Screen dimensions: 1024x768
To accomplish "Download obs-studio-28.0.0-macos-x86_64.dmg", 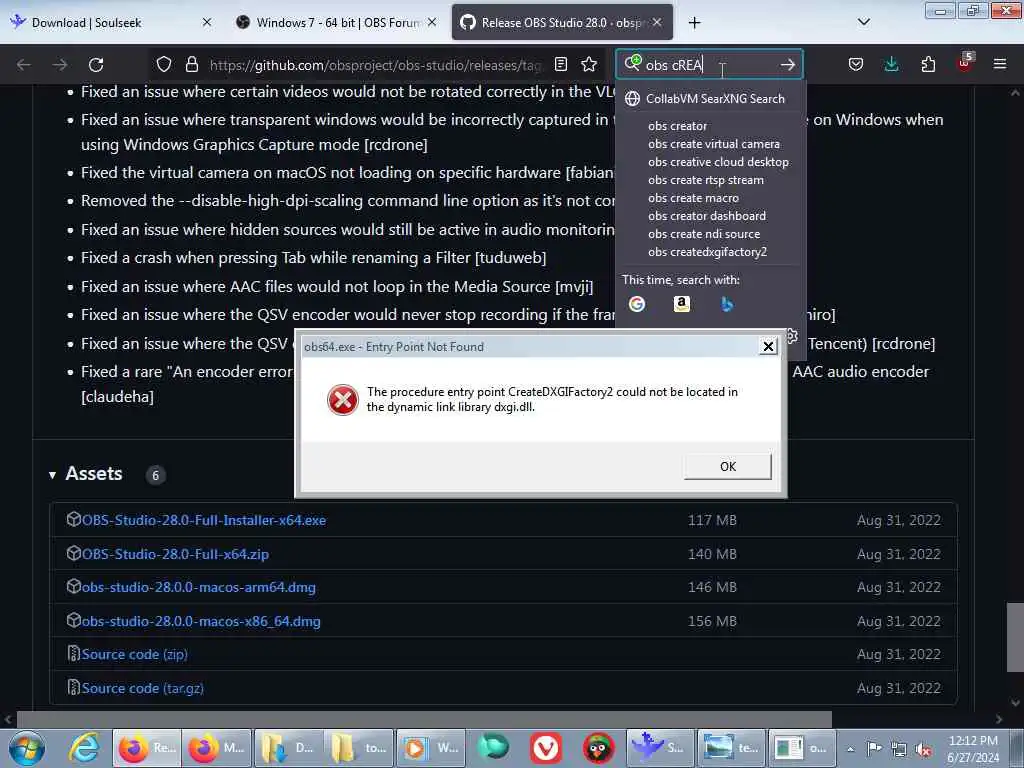I will 201,621.
